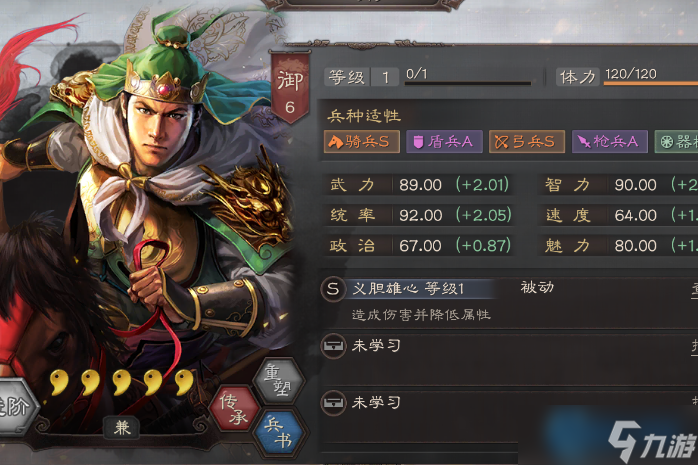The height and width of the screenshot is (465, 698).
Task: Select the 枪兵A troop type badge
Action: (610, 142)
